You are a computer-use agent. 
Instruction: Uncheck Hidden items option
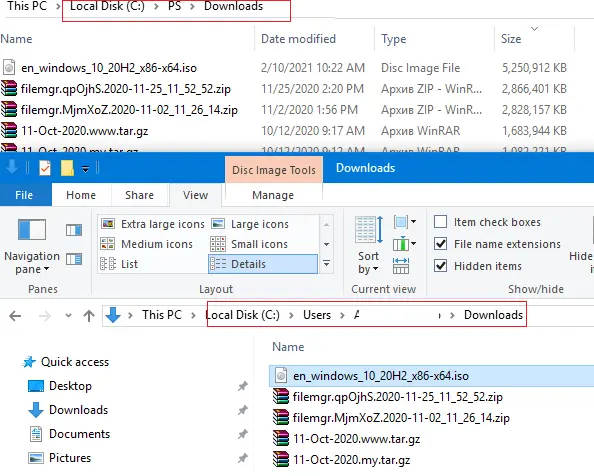[478, 266]
